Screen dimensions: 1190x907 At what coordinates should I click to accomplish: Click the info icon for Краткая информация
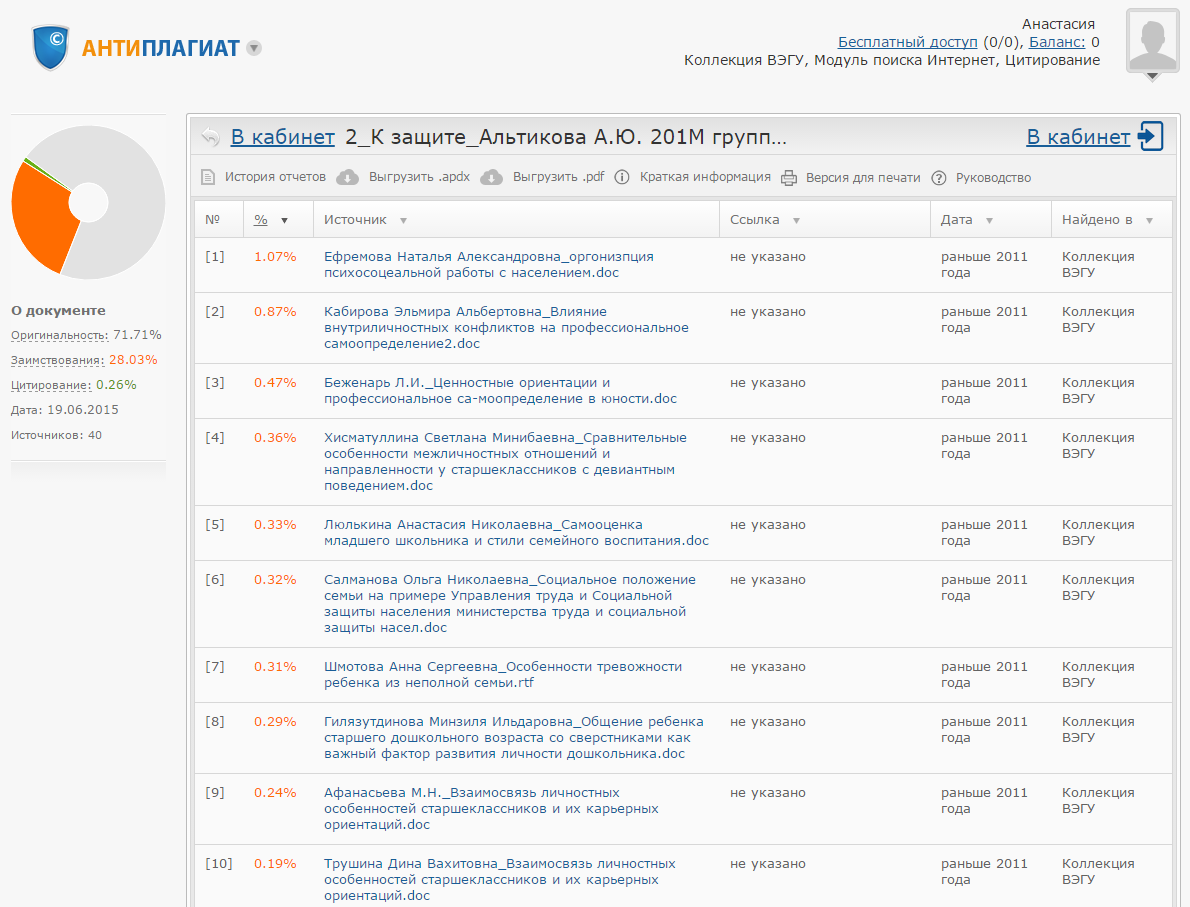point(622,178)
